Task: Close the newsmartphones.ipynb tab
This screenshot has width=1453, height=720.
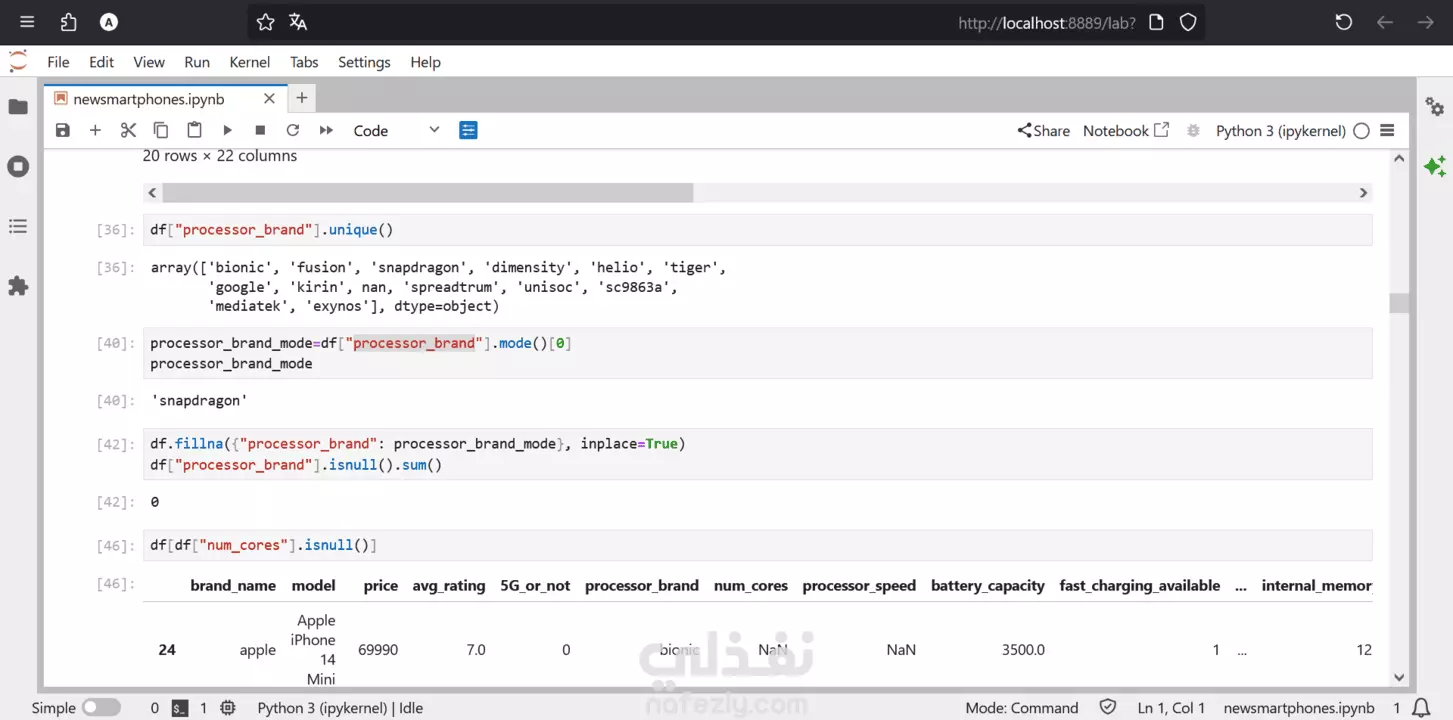Action: coord(269,99)
